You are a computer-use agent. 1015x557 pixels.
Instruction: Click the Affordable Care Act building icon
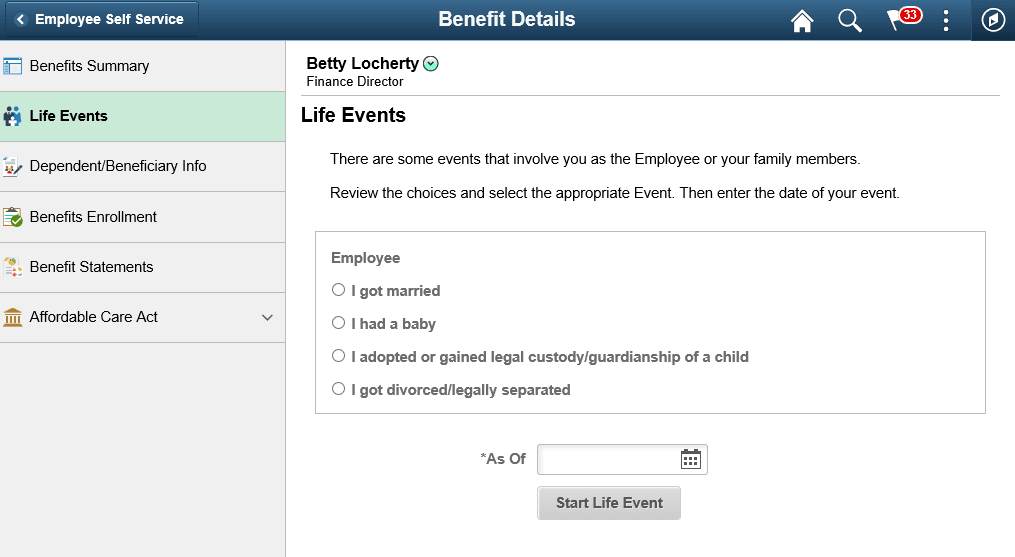pyautogui.click(x=12, y=317)
